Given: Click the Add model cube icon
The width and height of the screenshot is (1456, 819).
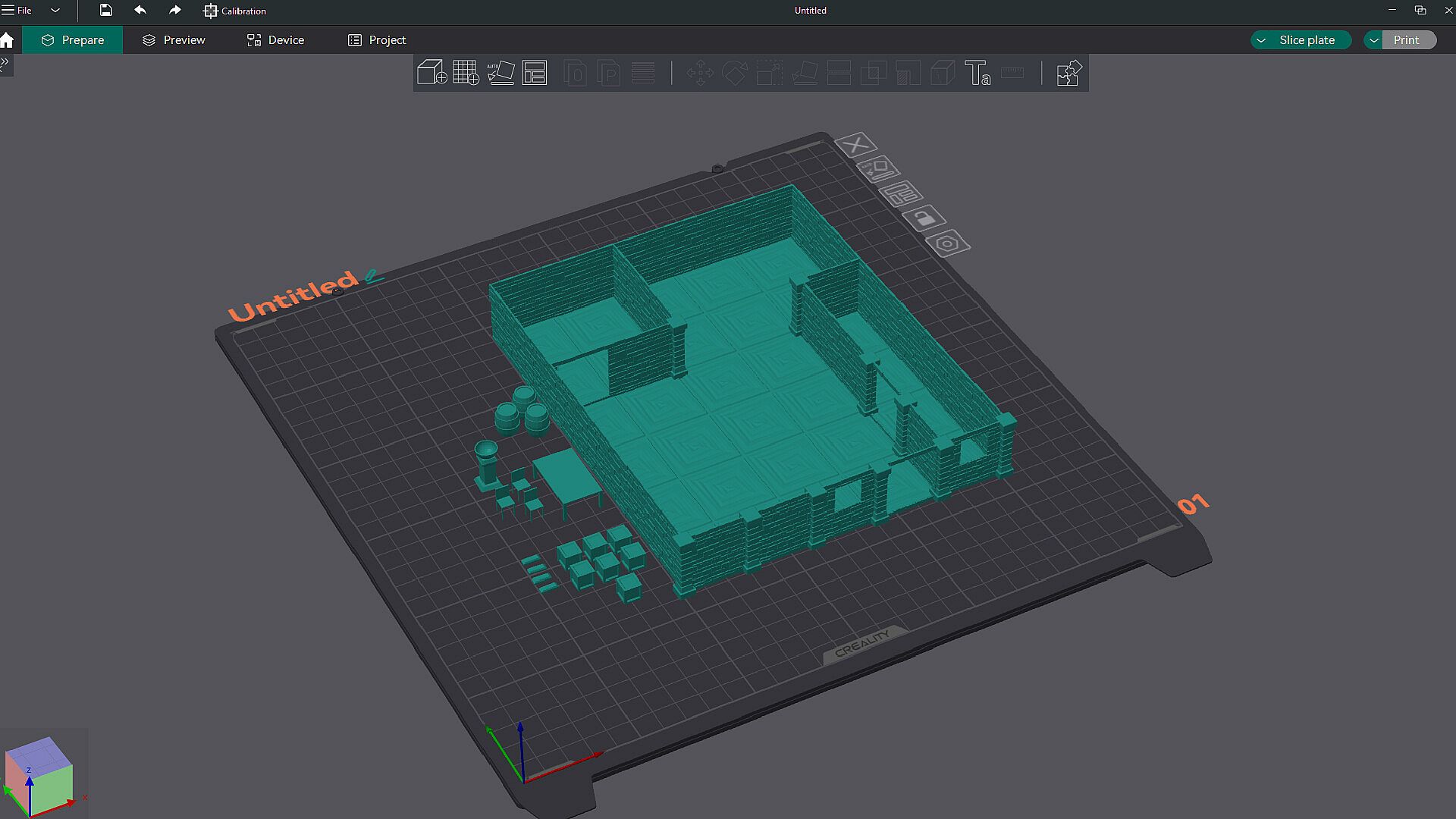Looking at the screenshot, I should [x=431, y=73].
